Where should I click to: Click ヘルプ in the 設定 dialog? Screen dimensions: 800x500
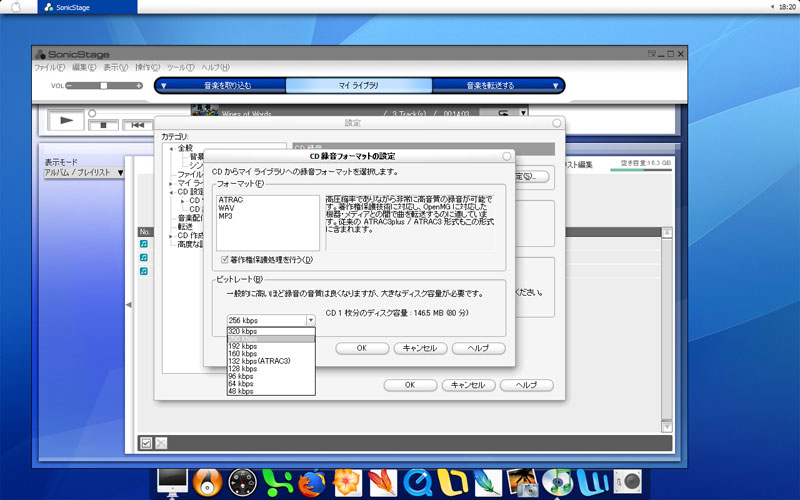click(x=526, y=385)
